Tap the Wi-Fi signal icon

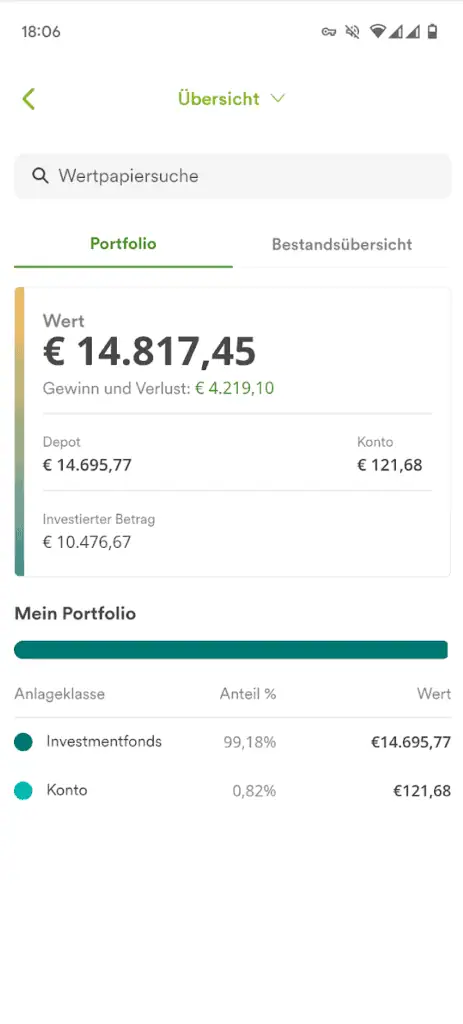[x=377, y=32]
